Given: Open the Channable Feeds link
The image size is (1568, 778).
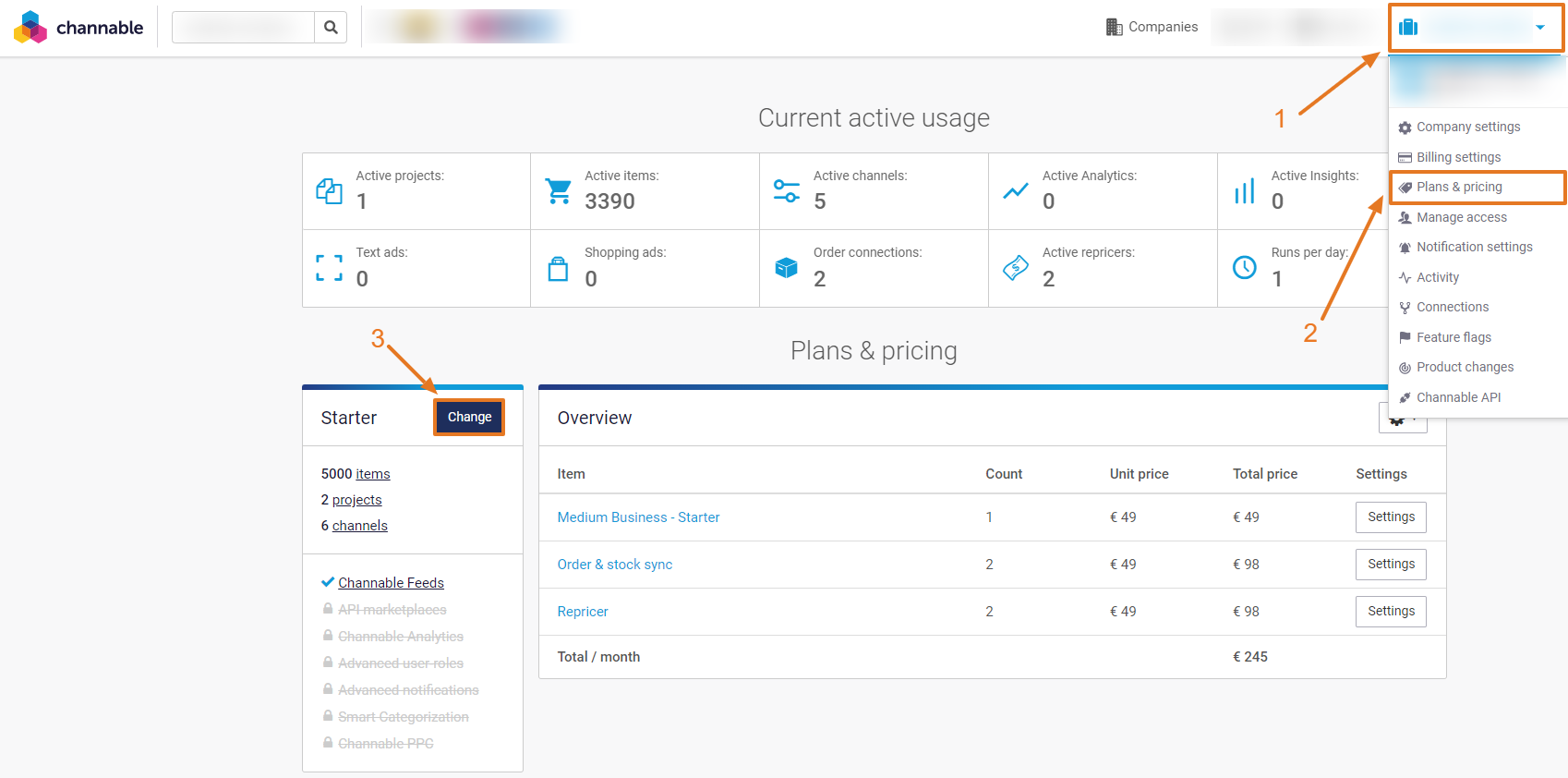Looking at the screenshot, I should click(391, 583).
